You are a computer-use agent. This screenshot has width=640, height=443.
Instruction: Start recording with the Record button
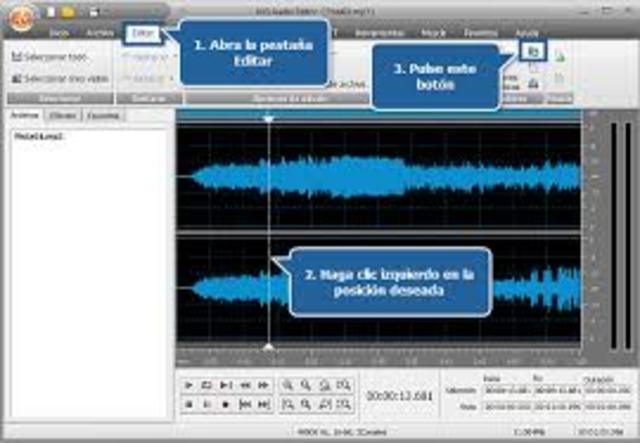tap(226, 405)
